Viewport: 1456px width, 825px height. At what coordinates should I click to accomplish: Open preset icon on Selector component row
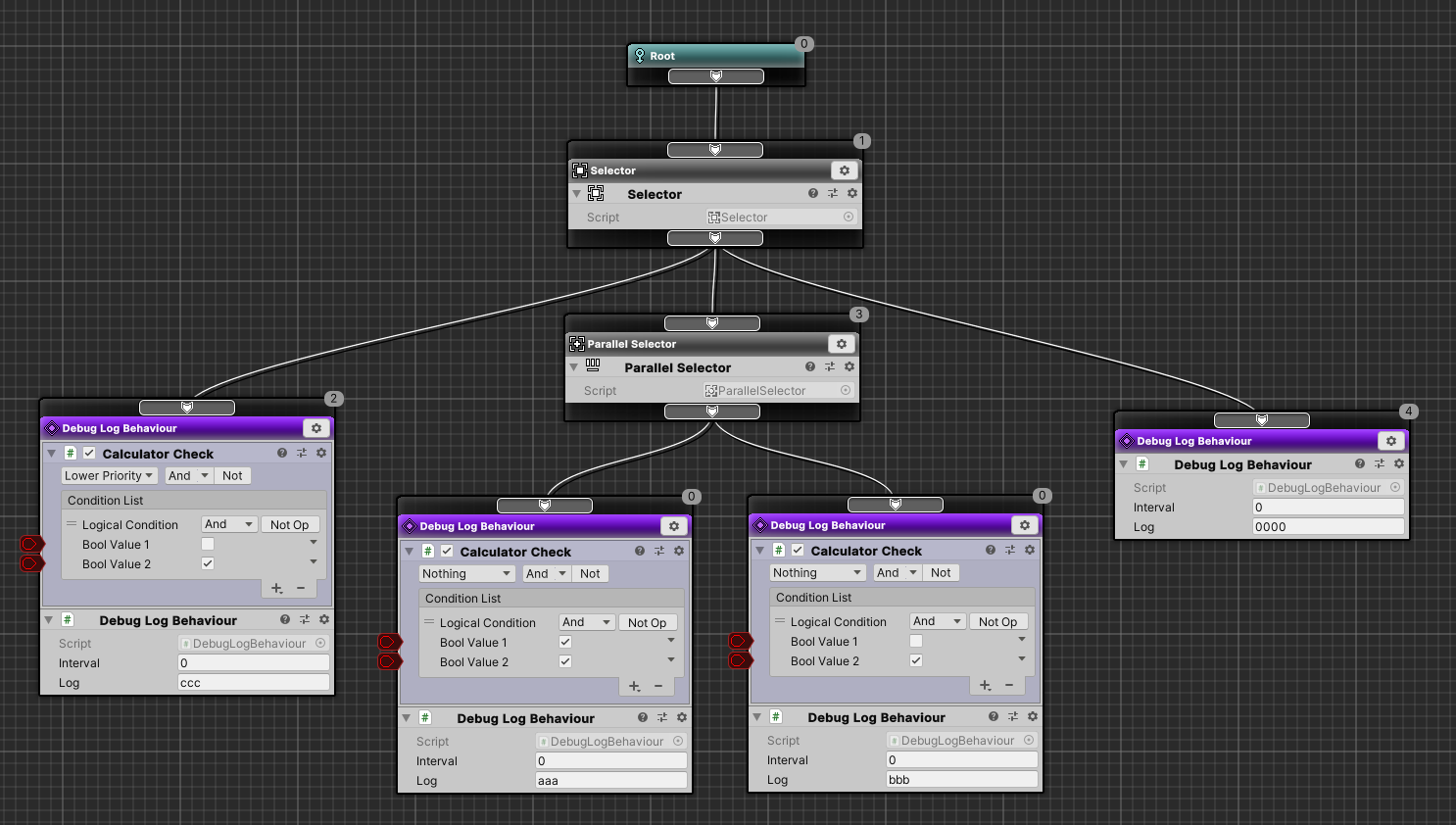(832, 194)
